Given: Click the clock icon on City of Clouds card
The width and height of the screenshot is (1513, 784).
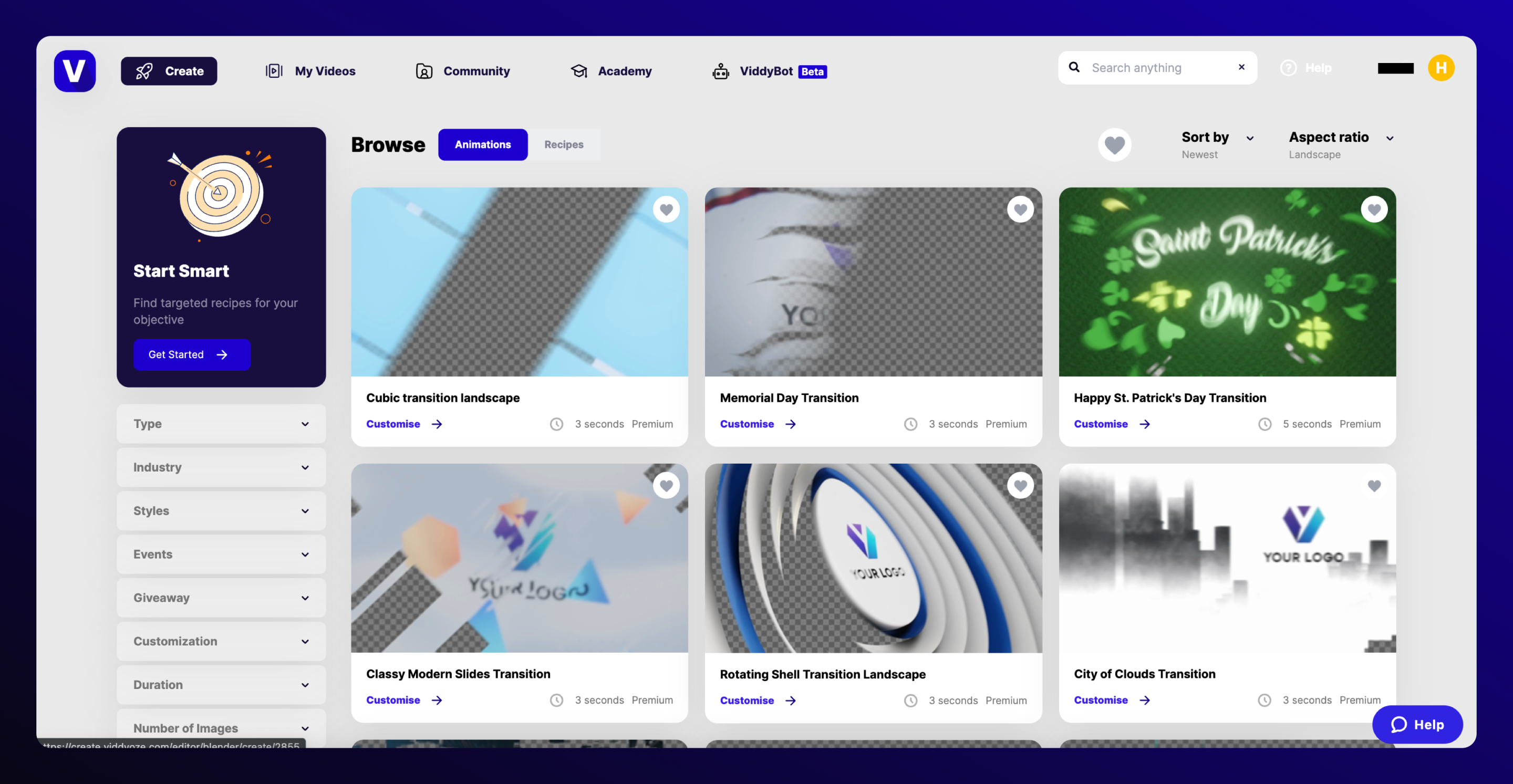Looking at the screenshot, I should click(x=1265, y=700).
